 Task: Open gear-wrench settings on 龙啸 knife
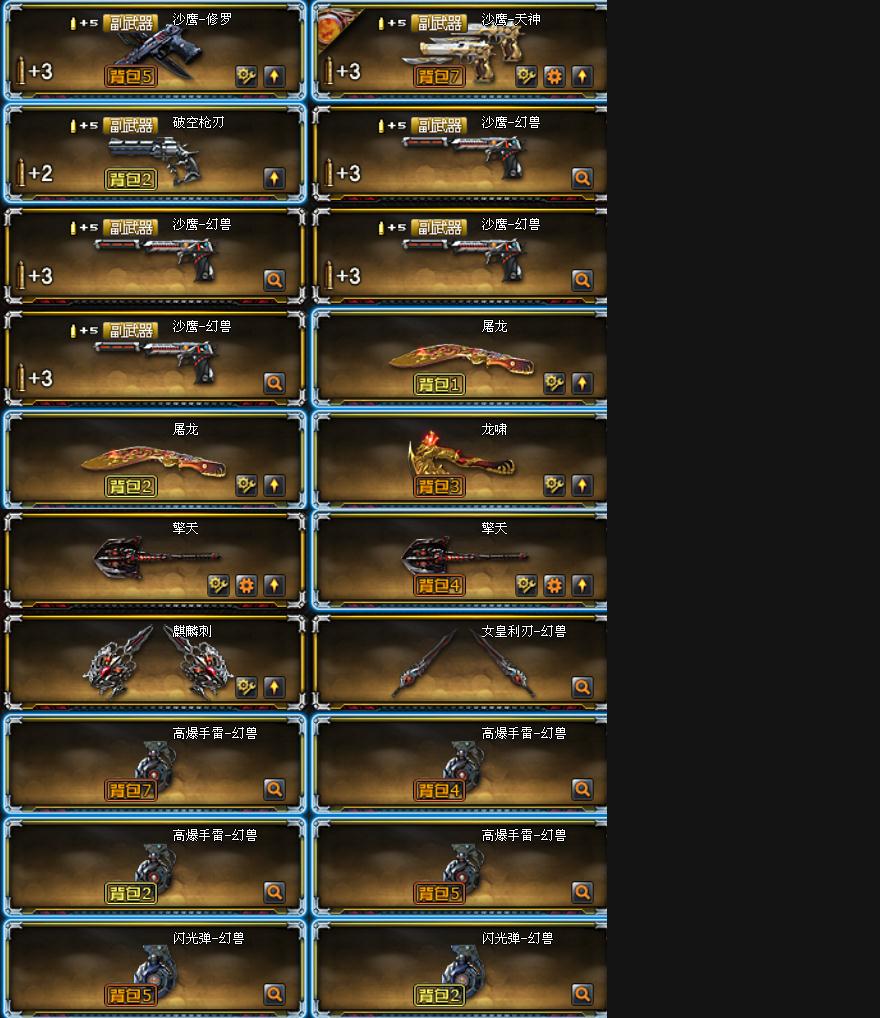[x=554, y=485]
